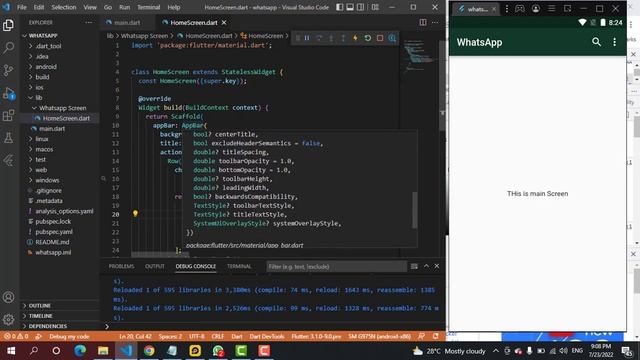Toggle secondary side bar layout icon
This screenshot has height=360, width=640.
[x=361, y=7]
